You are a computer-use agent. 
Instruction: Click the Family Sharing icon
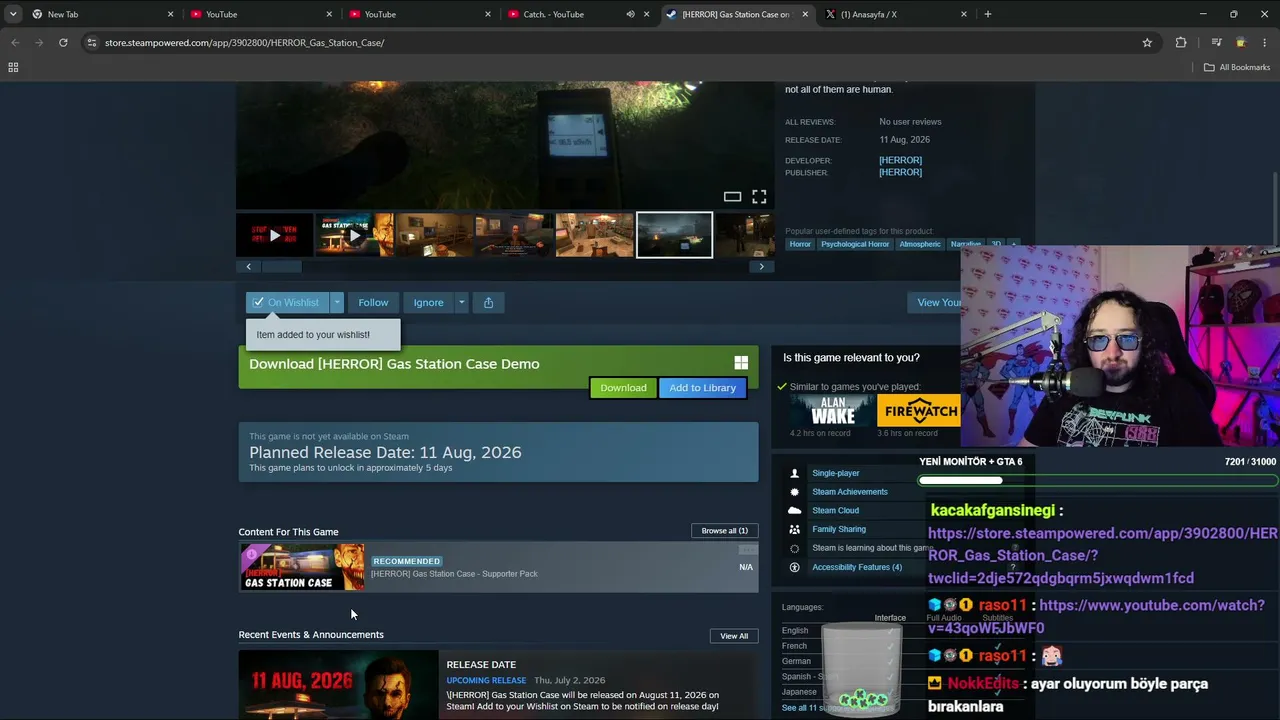(x=795, y=529)
